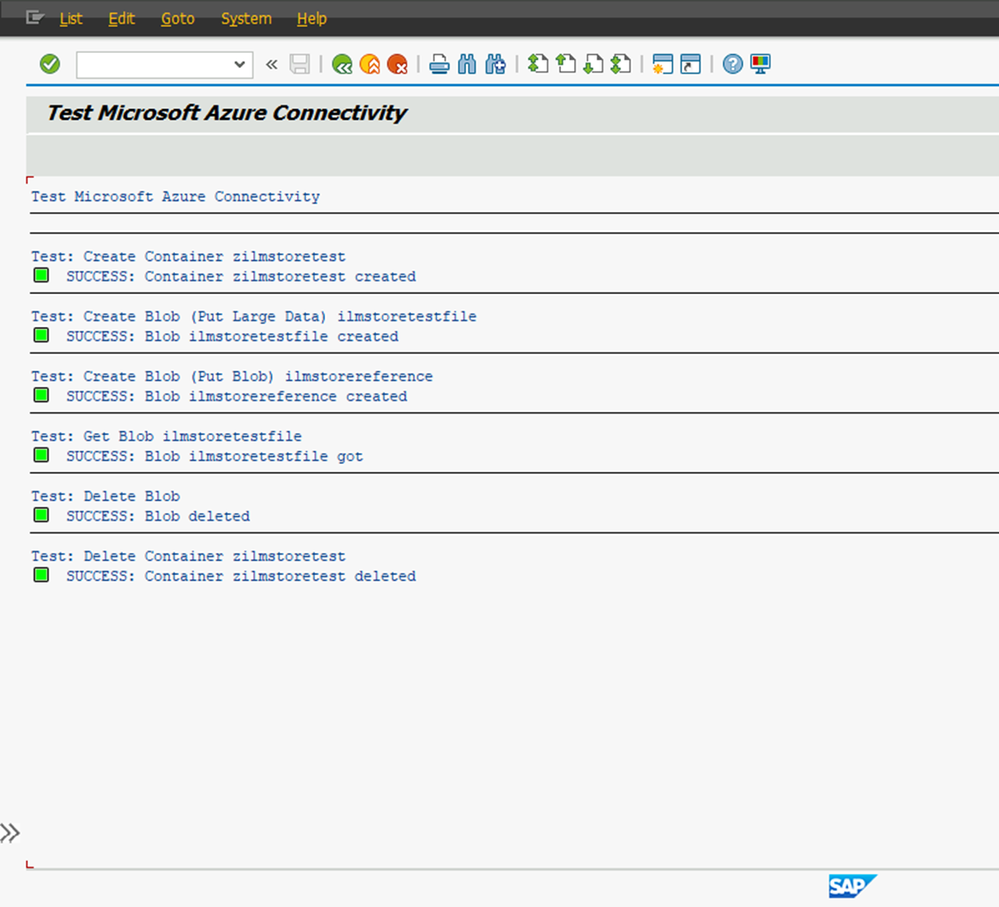Click the orange Exit icon

[370, 64]
